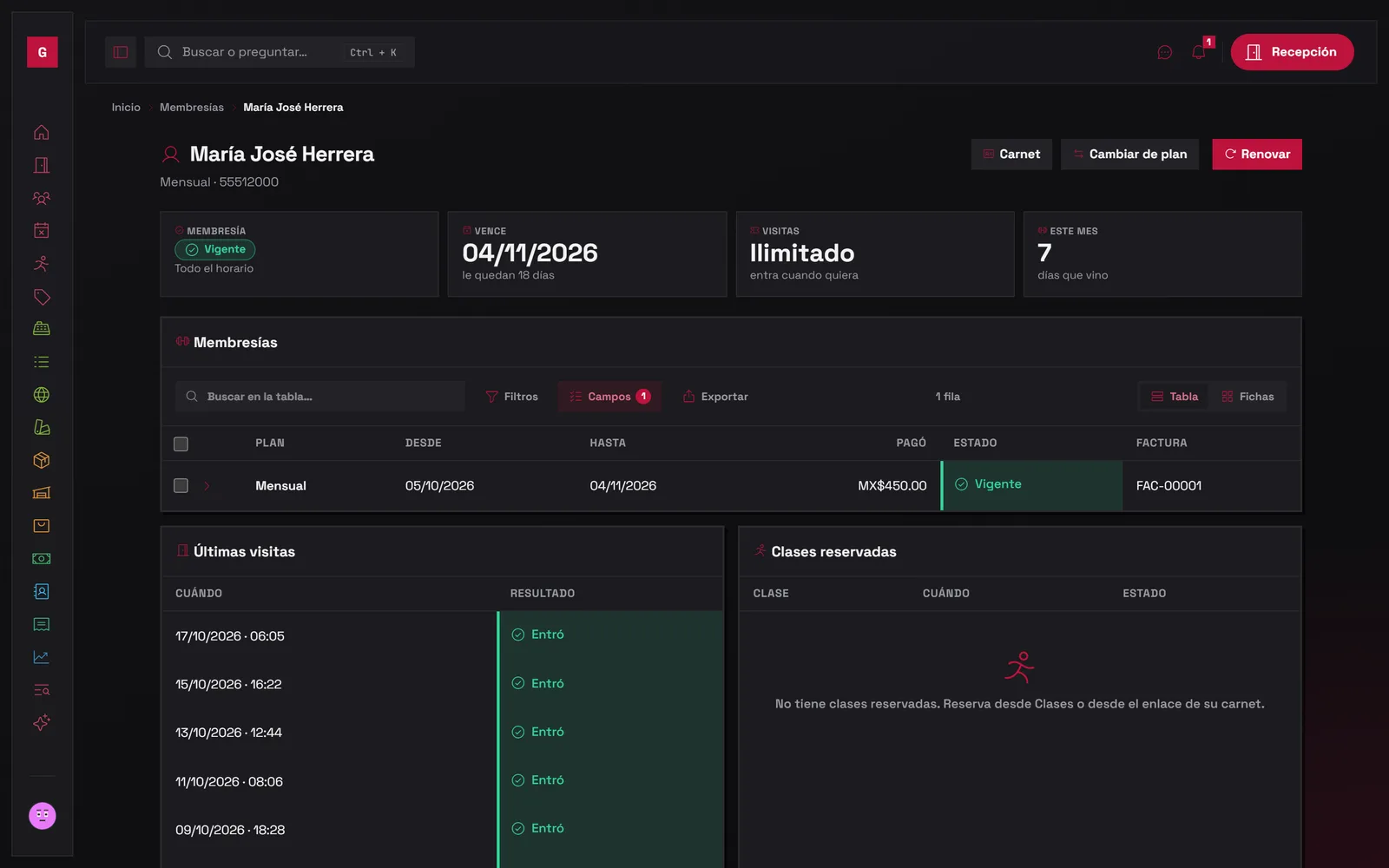Open the color swatches icon in sidebar
Screen dimensions: 1389x868
(42, 427)
